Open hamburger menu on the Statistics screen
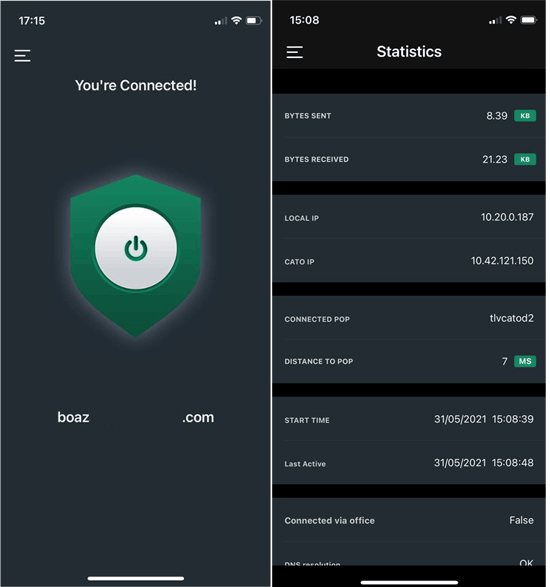The image size is (550, 587). 295,52
